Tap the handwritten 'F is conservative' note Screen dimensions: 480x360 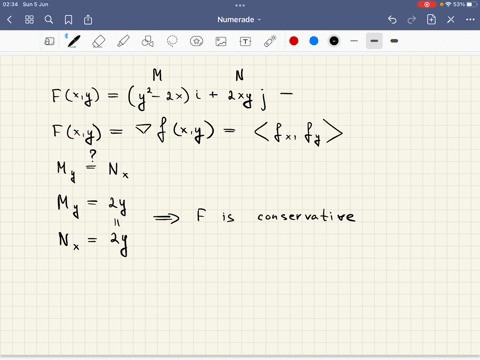(276, 216)
